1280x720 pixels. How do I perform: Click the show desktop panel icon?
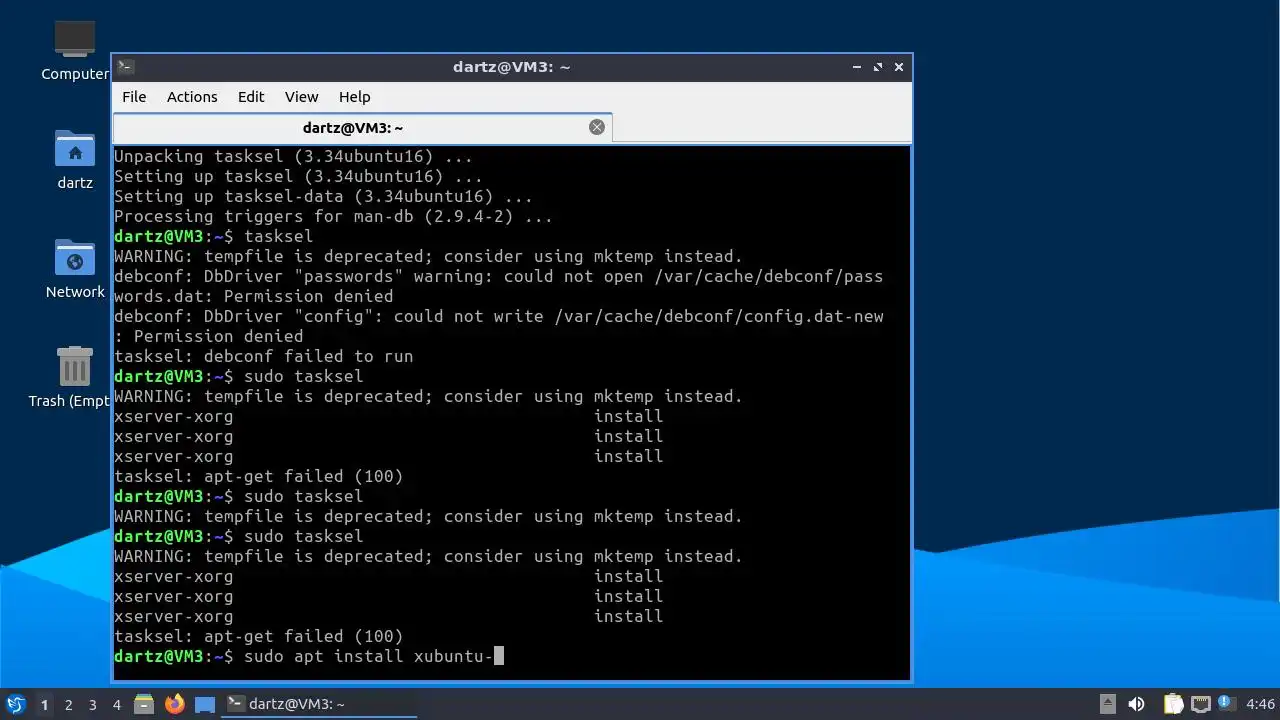[205, 704]
